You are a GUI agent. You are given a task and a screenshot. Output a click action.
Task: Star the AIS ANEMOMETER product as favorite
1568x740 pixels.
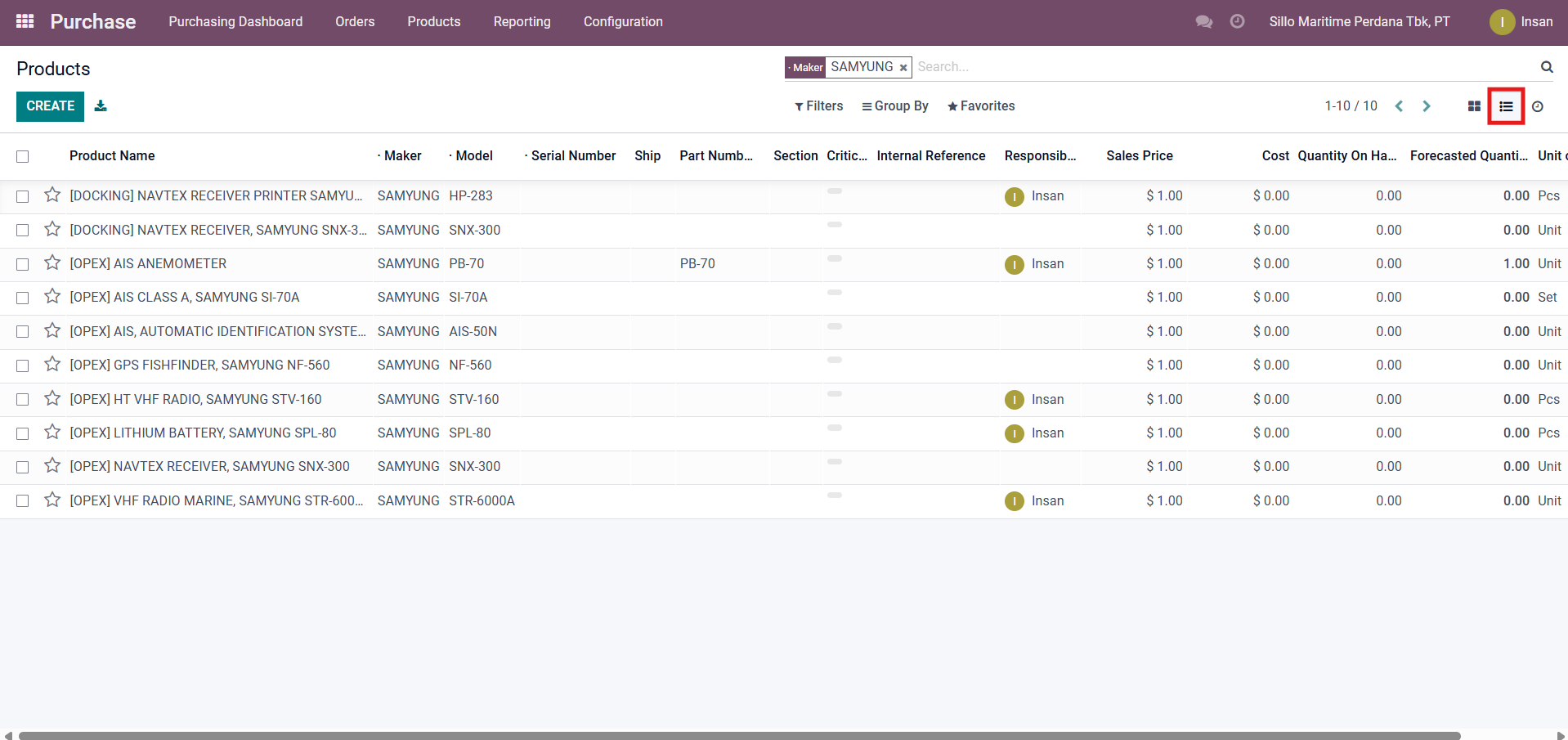coord(52,263)
